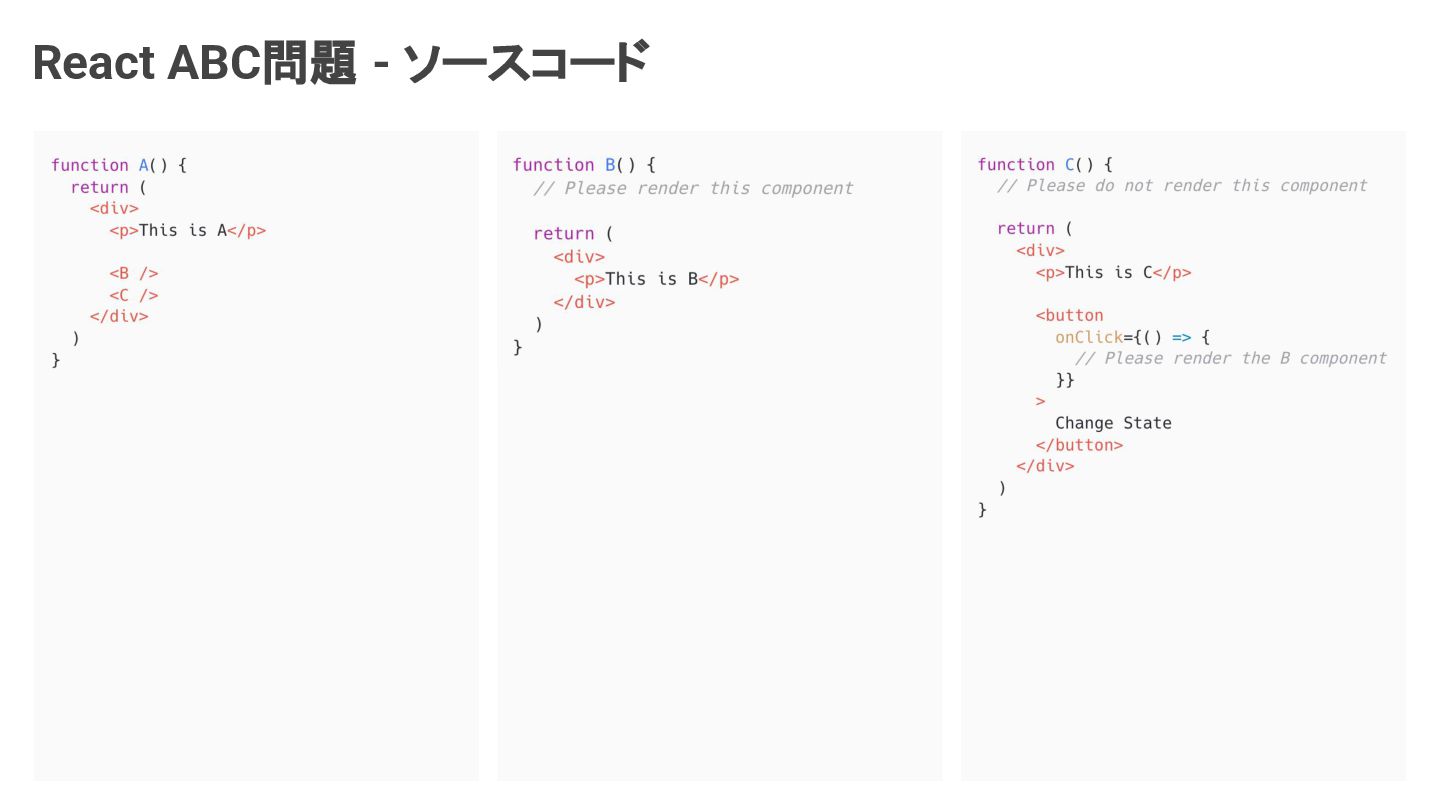
Task: Click the opening '<button' tag line
Action: coord(1069,315)
